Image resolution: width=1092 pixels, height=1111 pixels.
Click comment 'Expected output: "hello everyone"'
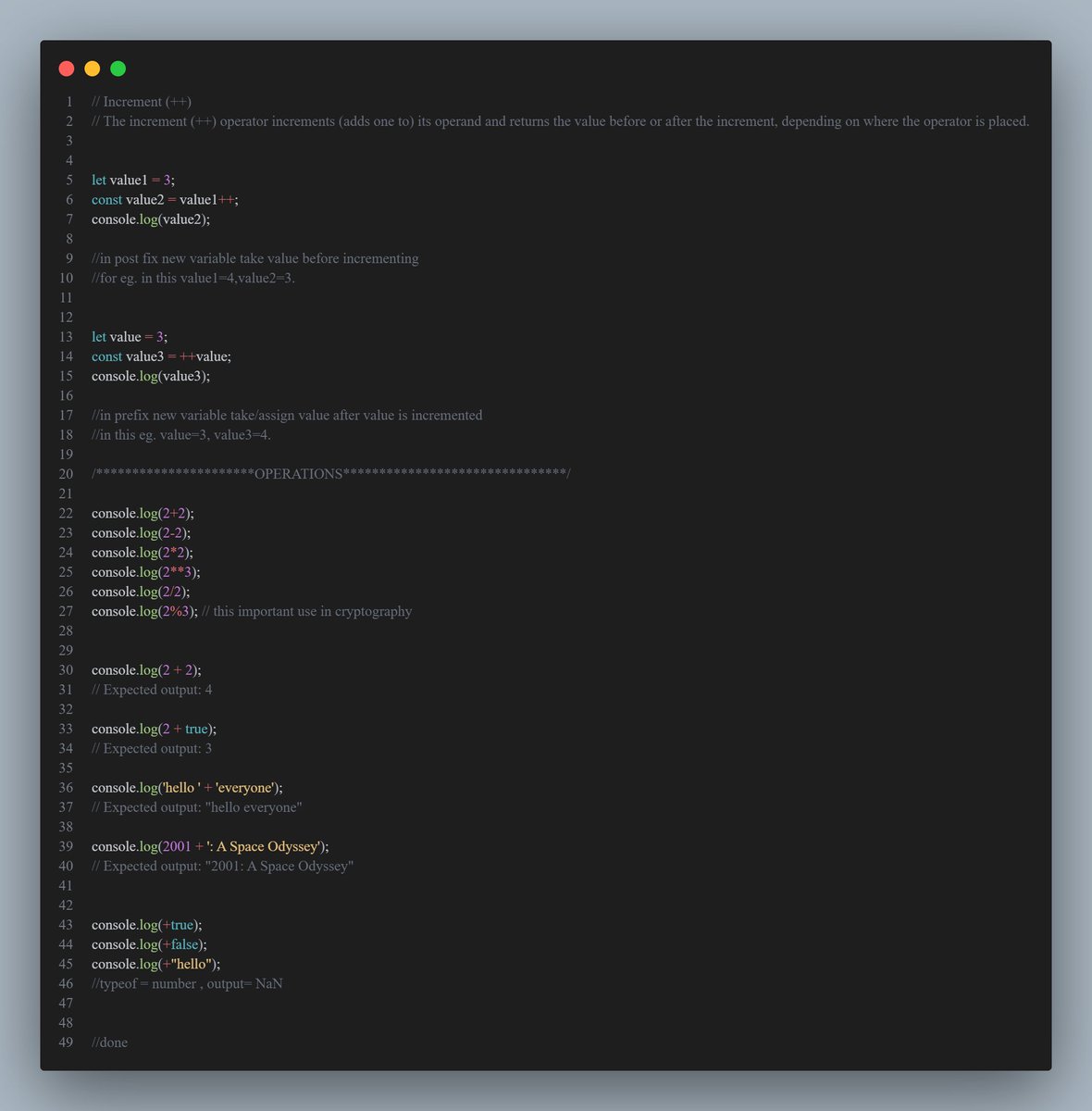click(197, 807)
